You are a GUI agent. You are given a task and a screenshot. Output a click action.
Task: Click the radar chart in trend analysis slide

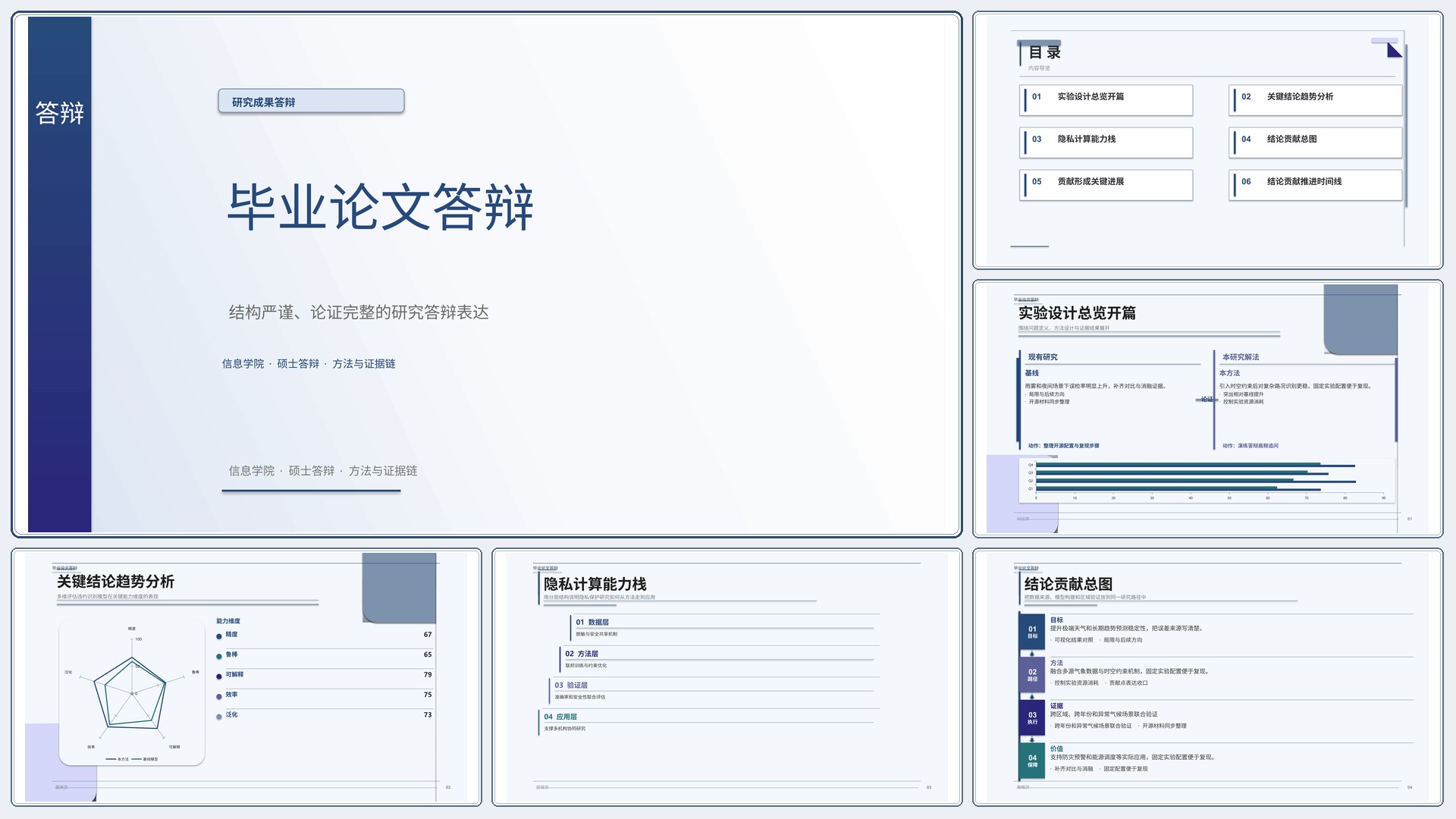[x=132, y=692]
